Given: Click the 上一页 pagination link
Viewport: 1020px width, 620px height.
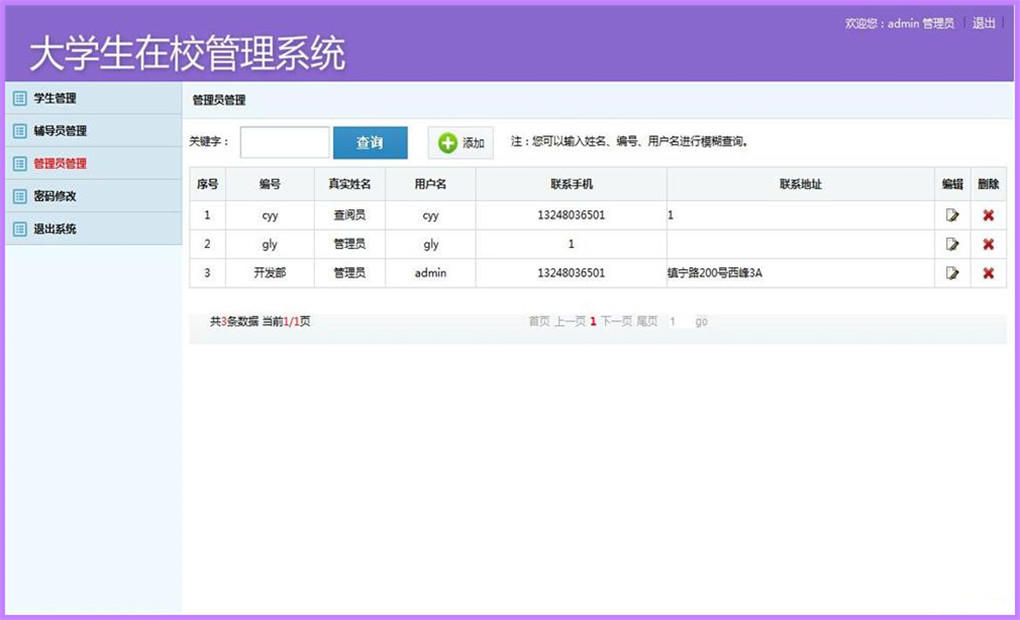Looking at the screenshot, I should coord(570,321).
